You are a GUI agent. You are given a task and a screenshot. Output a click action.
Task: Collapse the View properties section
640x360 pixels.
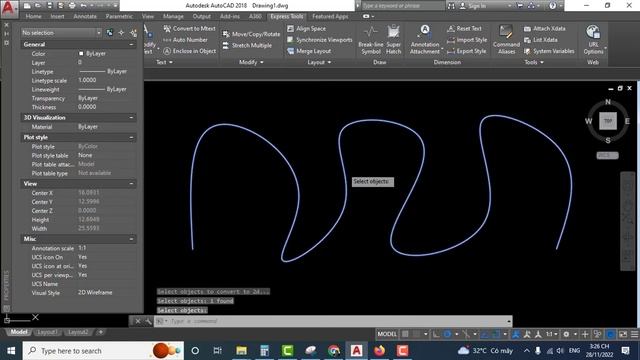tap(131, 184)
